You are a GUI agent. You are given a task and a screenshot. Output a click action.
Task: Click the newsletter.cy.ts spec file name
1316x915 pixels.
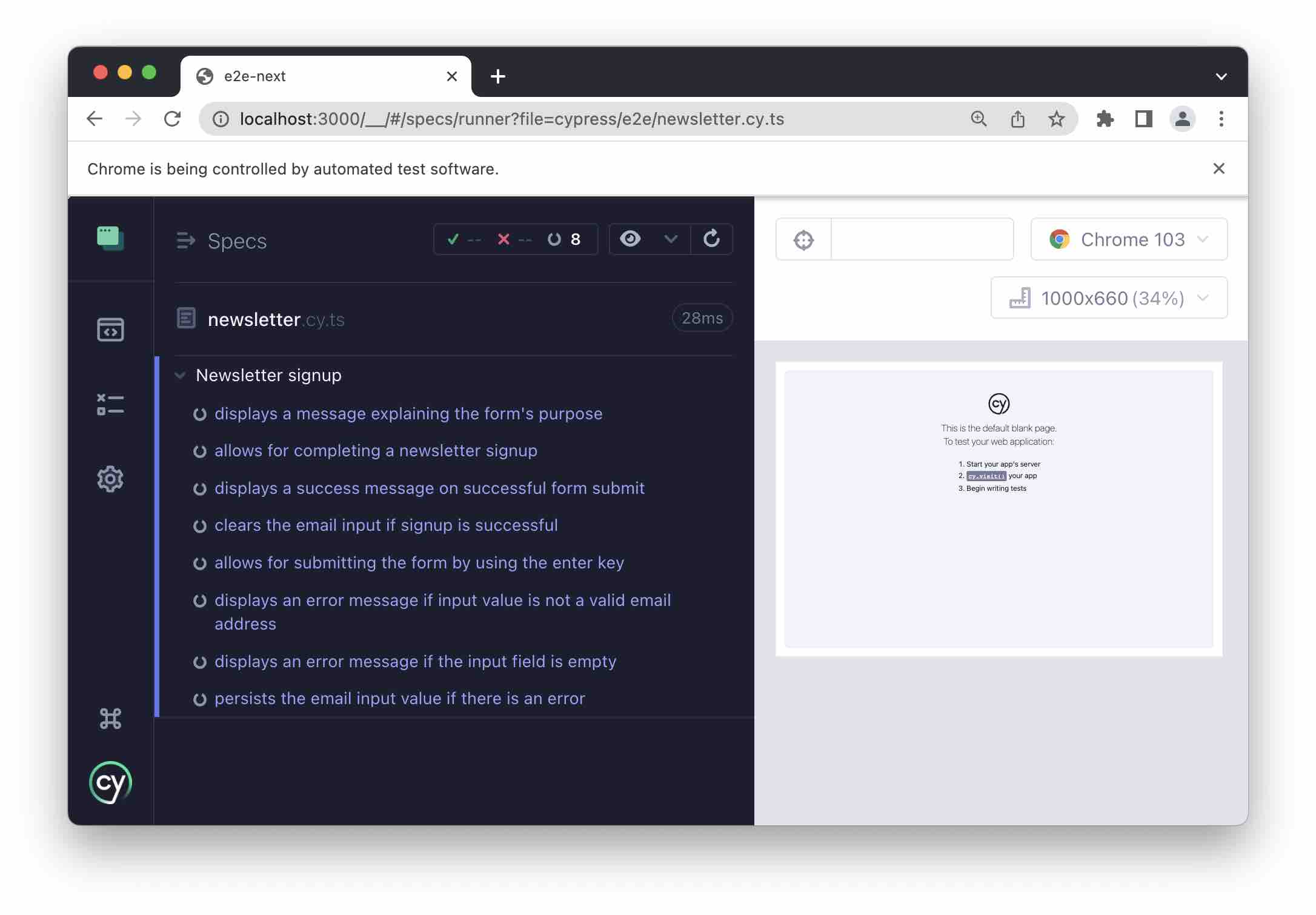(276, 319)
